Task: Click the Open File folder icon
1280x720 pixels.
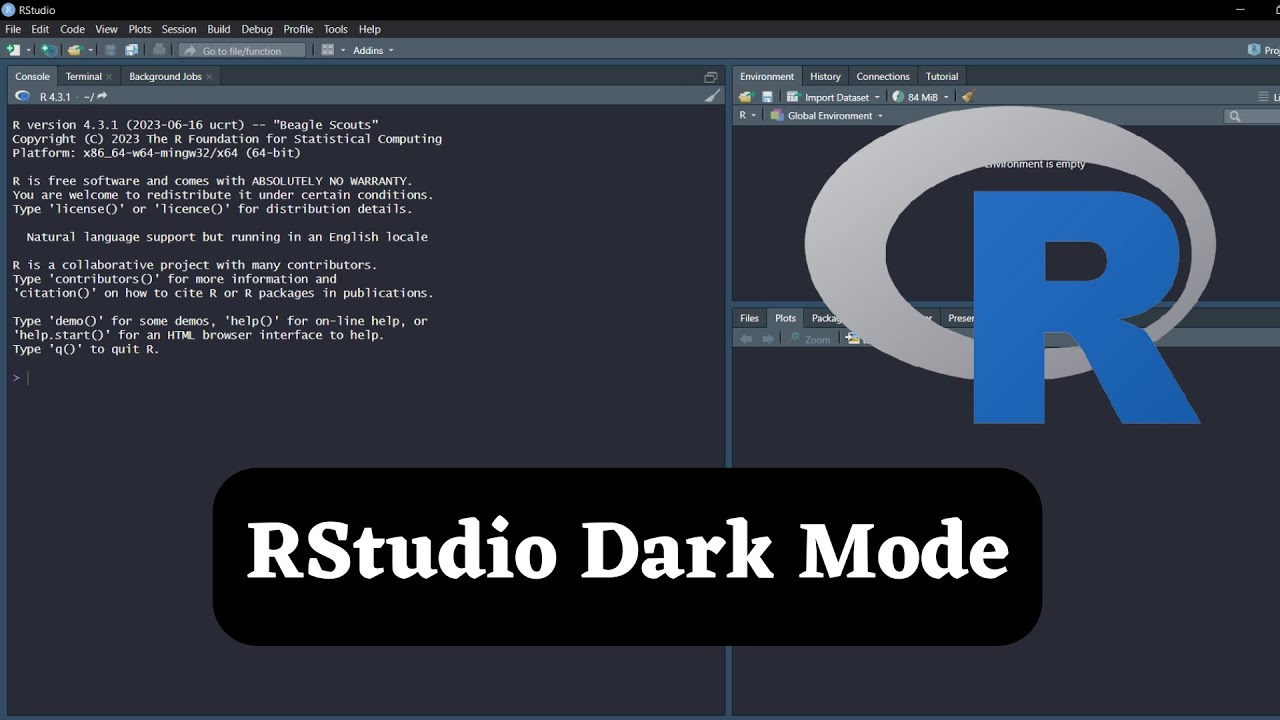Action: (74, 50)
